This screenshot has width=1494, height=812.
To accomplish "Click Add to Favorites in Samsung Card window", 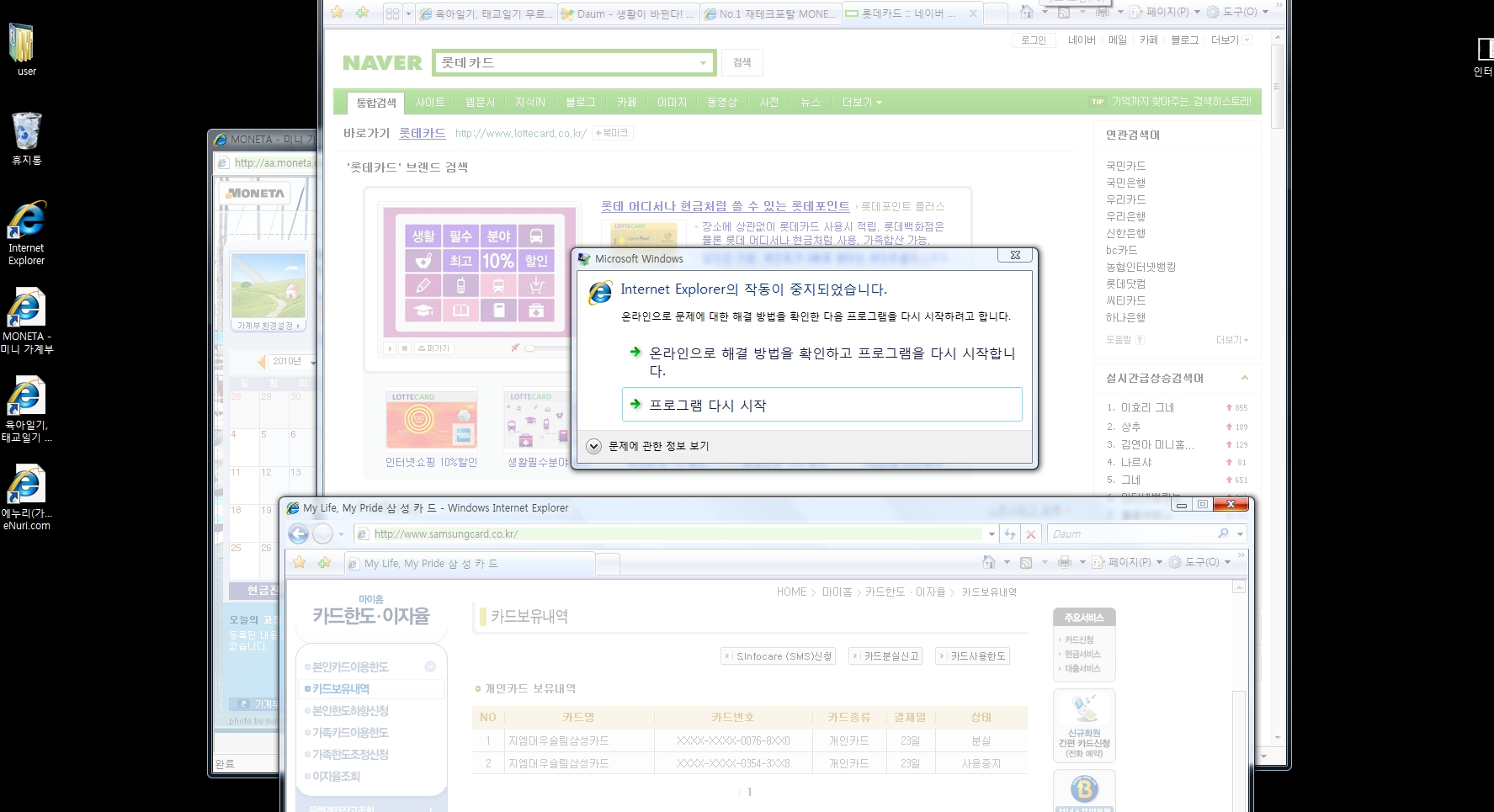I will tap(324, 562).
